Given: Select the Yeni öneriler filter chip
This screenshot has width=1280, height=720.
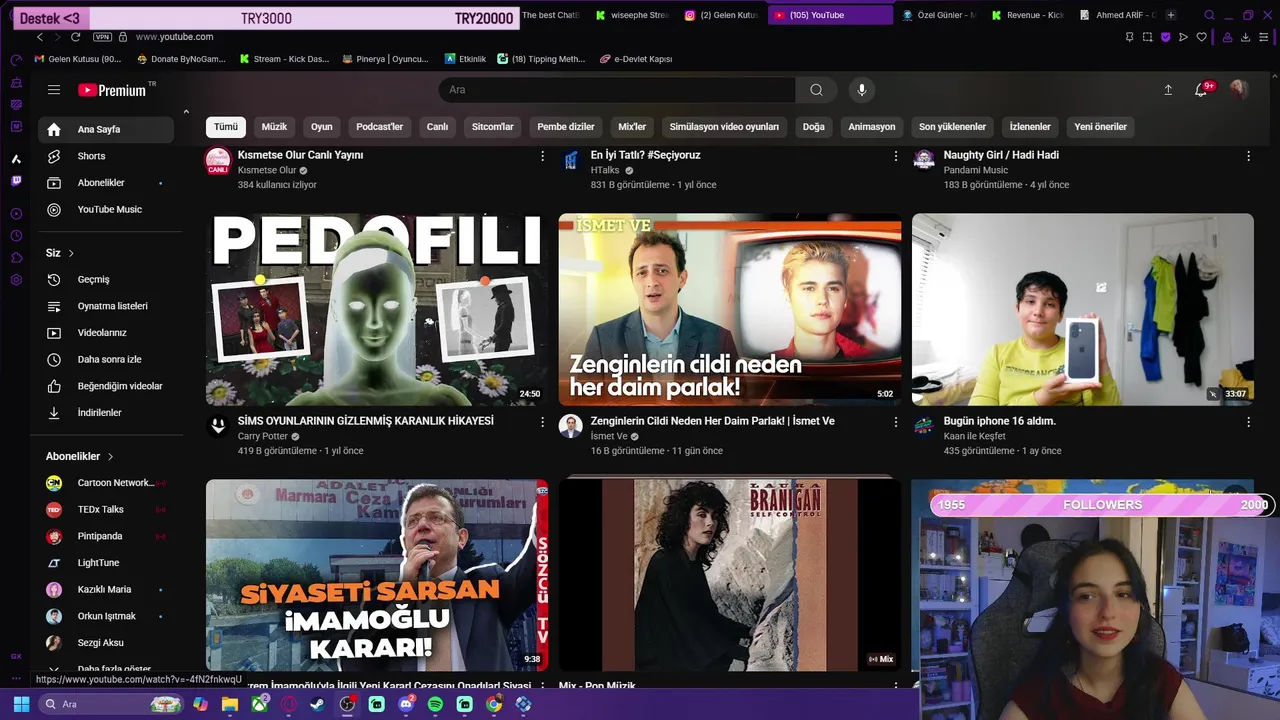Looking at the screenshot, I should [x=1100, y=127].
